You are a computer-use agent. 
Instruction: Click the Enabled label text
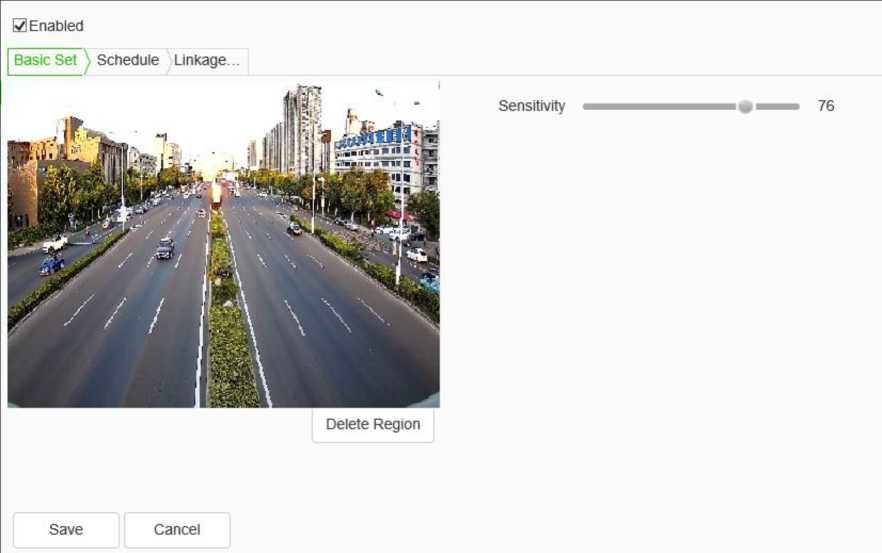pos(56,26)
